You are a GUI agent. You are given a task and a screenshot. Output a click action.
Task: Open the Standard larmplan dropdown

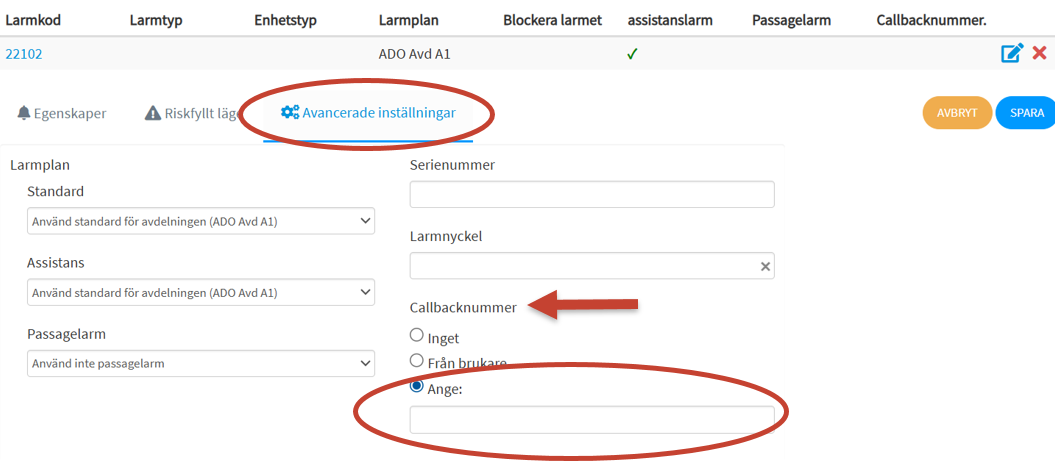click(201, 221)
